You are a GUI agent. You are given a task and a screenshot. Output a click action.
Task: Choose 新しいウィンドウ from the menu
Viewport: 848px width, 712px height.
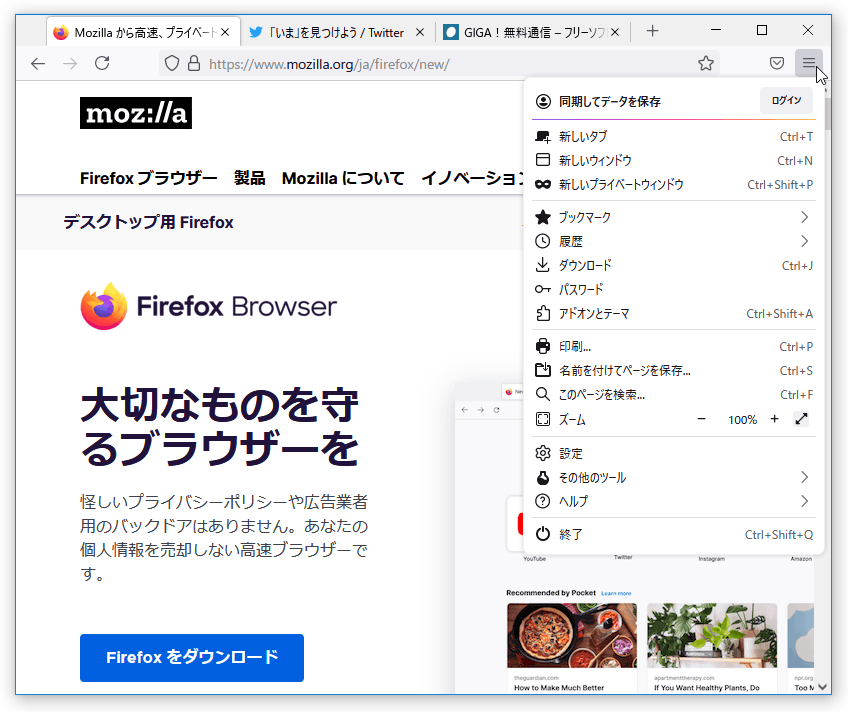tap(674, 161)
